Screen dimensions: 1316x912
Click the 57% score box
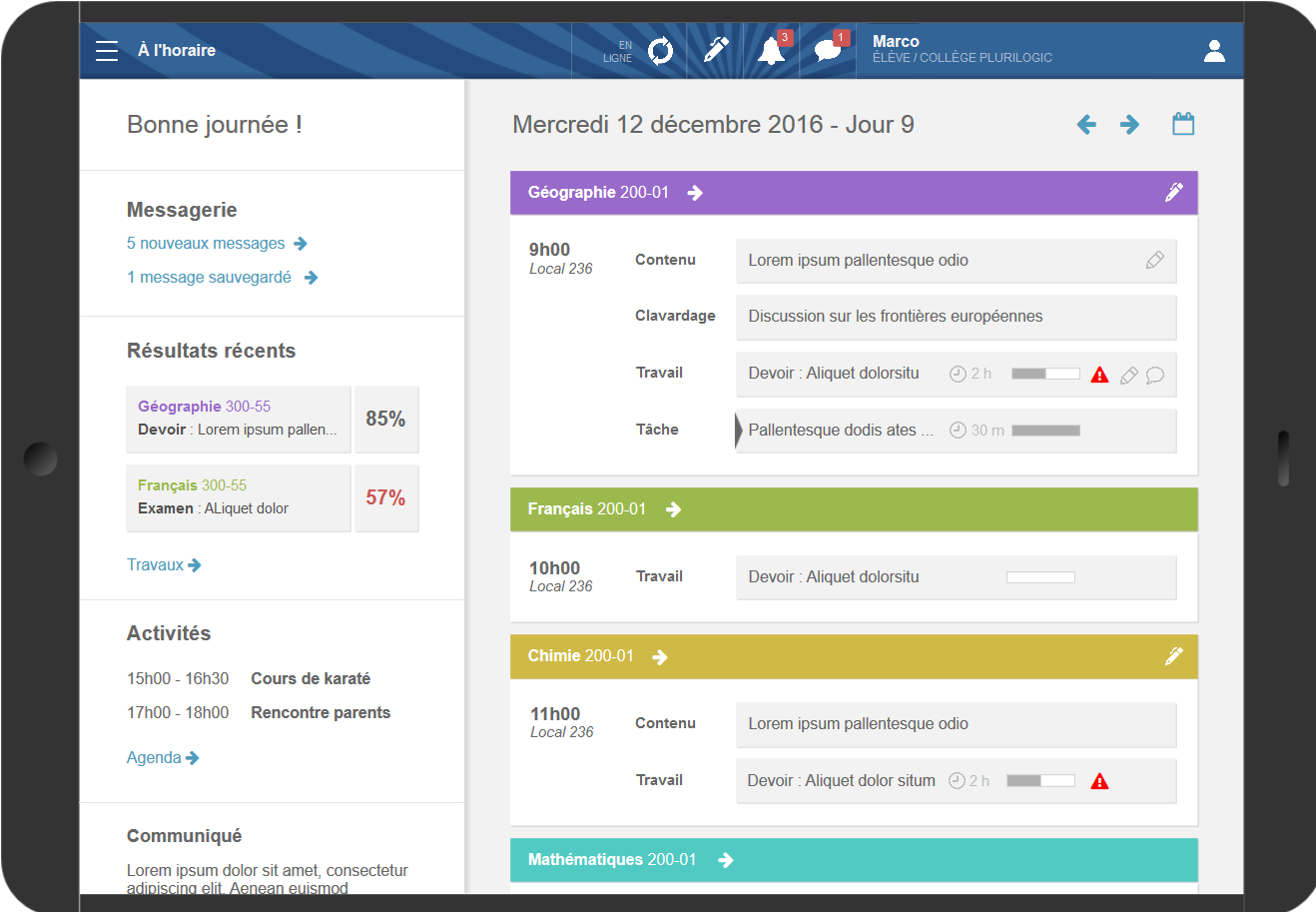pyautogui.click(x=386, y=497)
